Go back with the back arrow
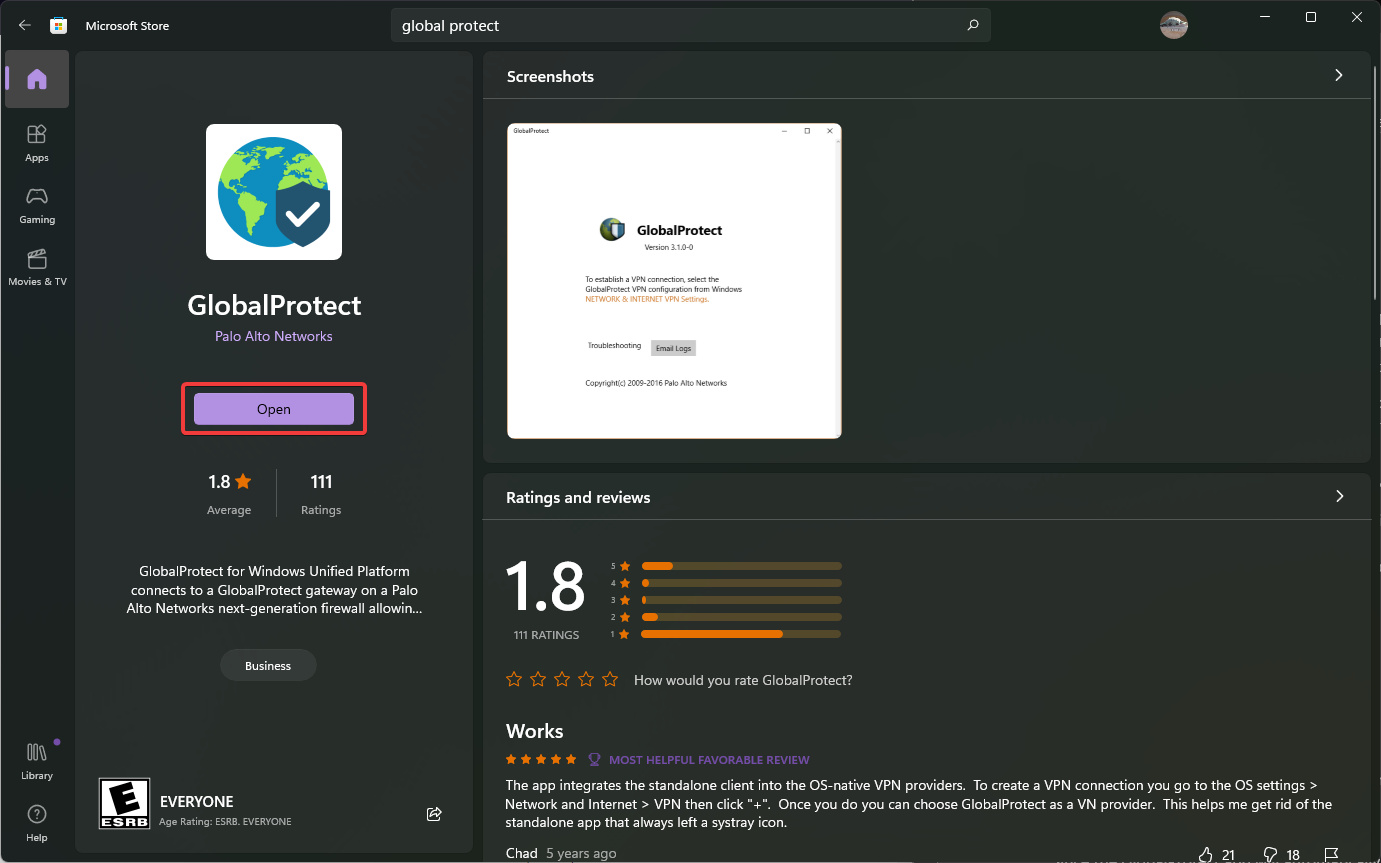Image resolution: width=1381 pixels, height=863 pixels. tap(25, 25)
